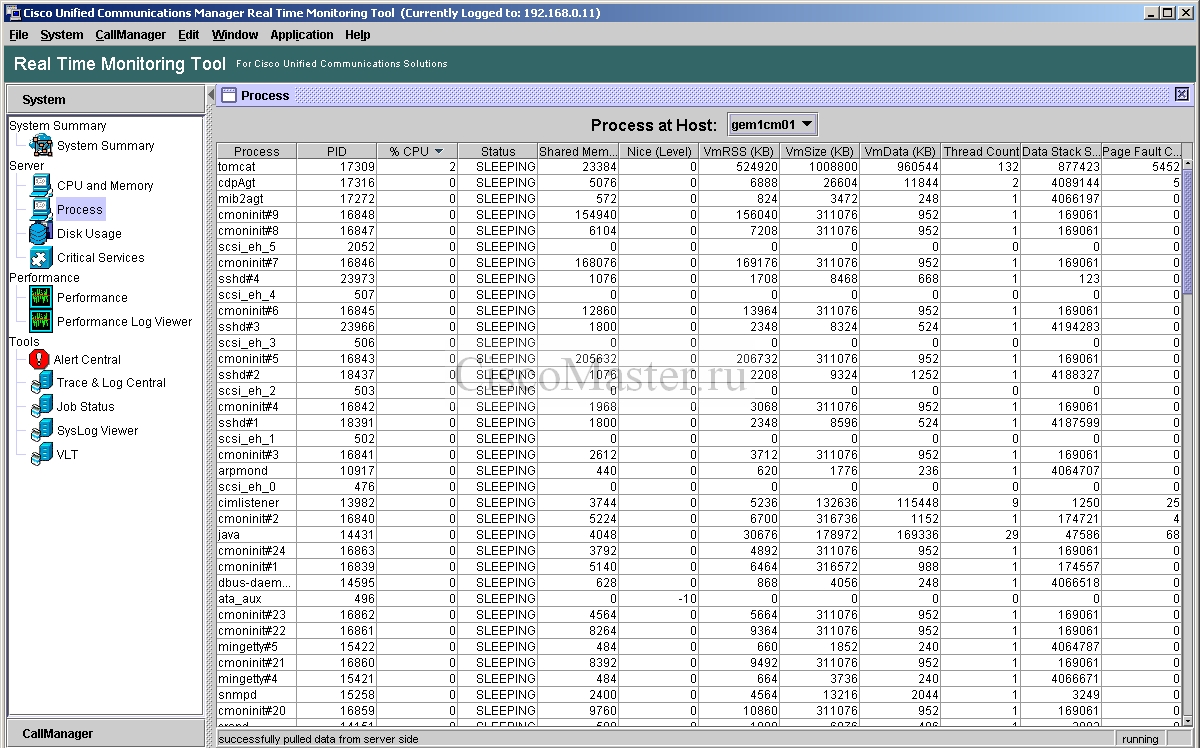Open the Edit menu
Screen dimensions: 1200x748
(x=188, y=34)
